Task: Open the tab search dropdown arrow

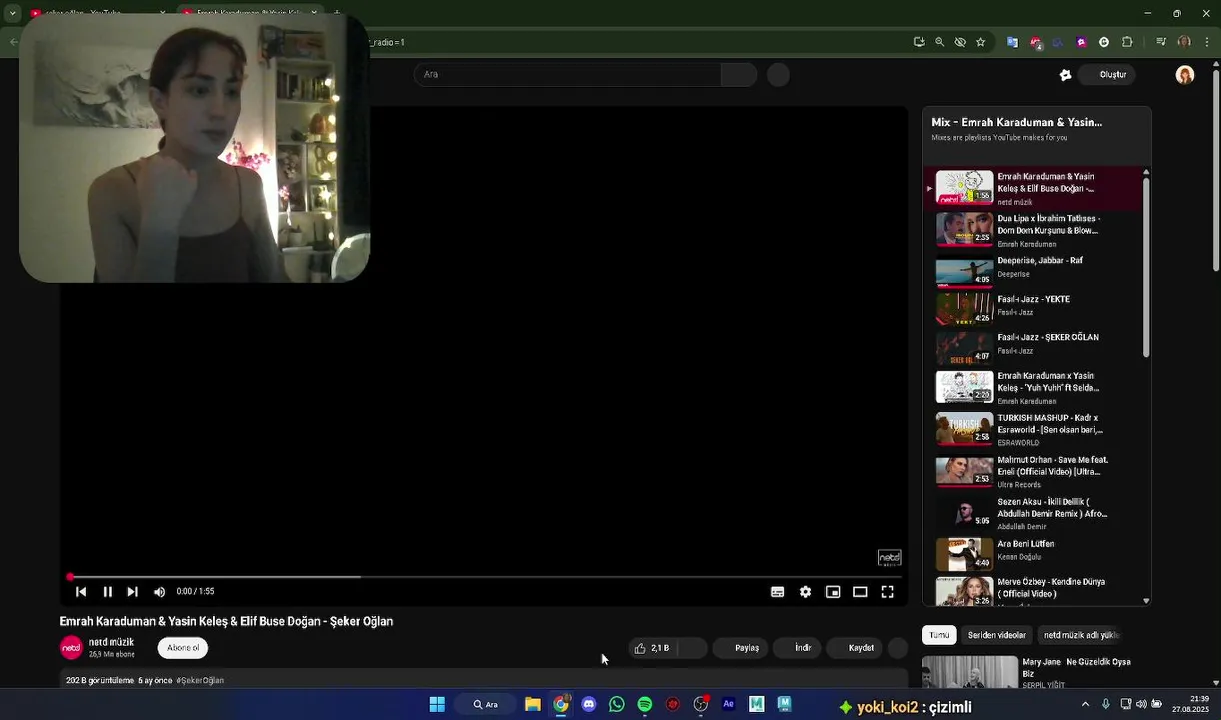Action: (12, 14)
